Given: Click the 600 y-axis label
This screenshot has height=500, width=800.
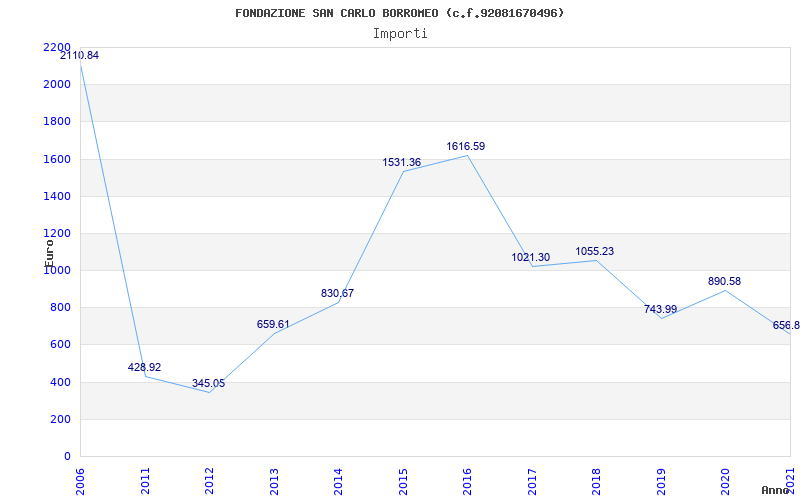Looking at the screenshot, I should click(60, 345).
